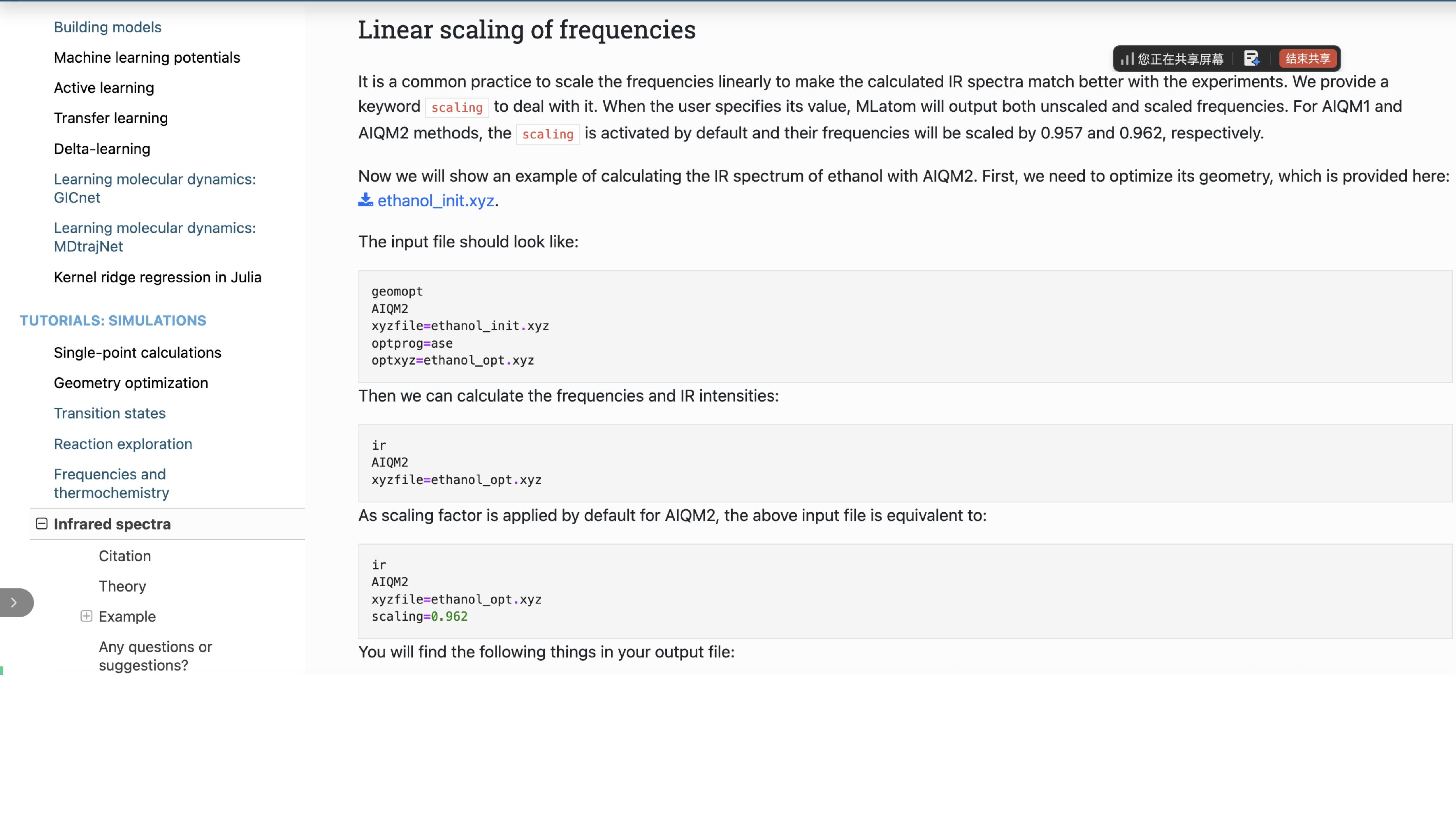Open the Building models page
The height and width of the screenshot is (819, 1456).
tap(107, 27)
